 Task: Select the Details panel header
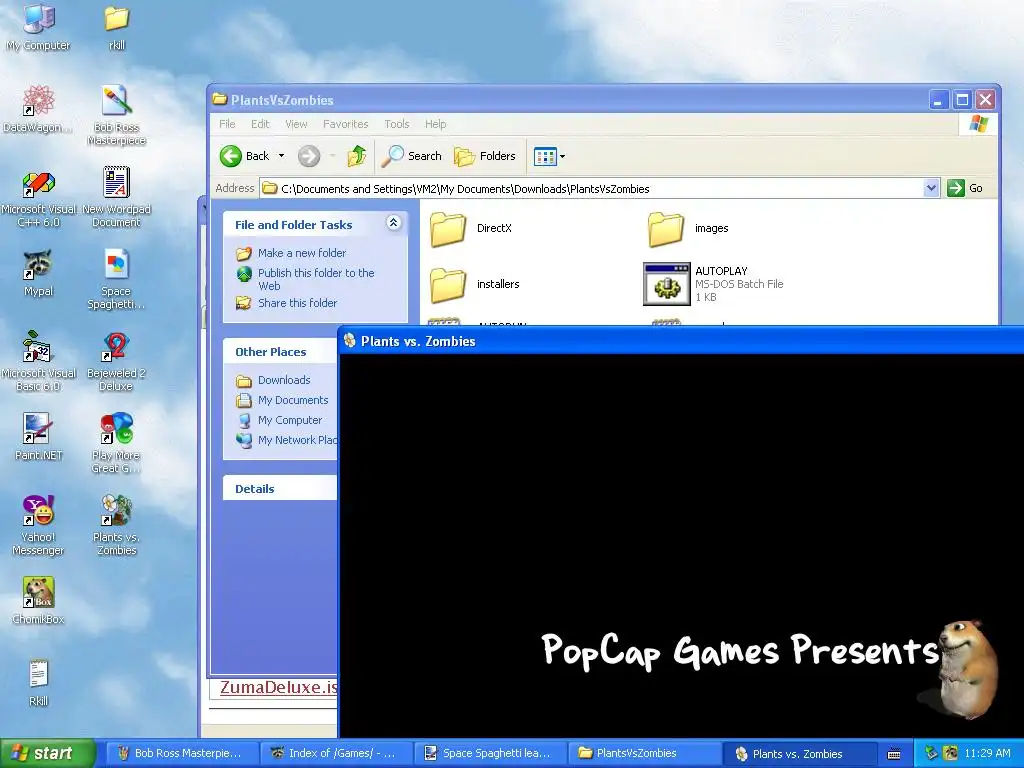(x=280, y=488)
